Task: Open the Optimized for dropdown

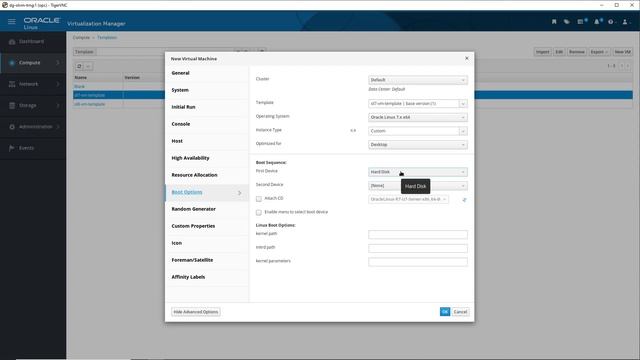Action: (x=418, y=144)
